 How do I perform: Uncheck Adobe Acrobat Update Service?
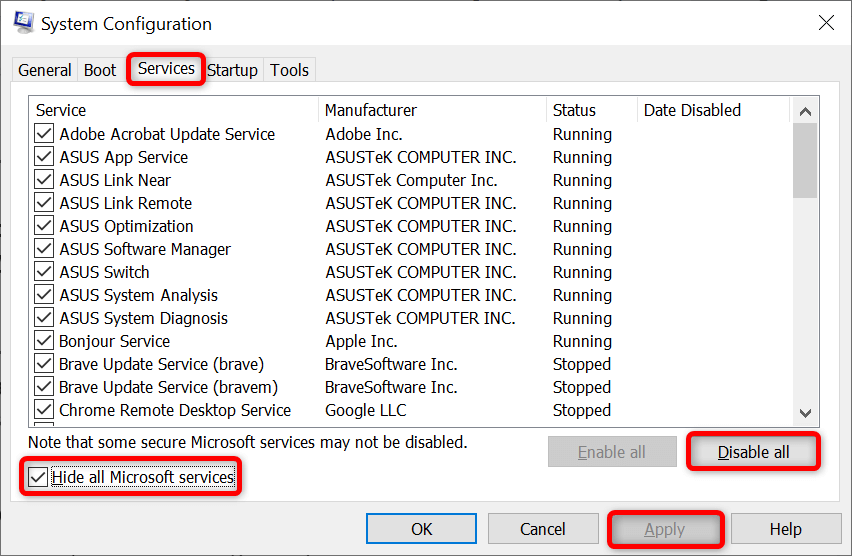click(44, 134)
